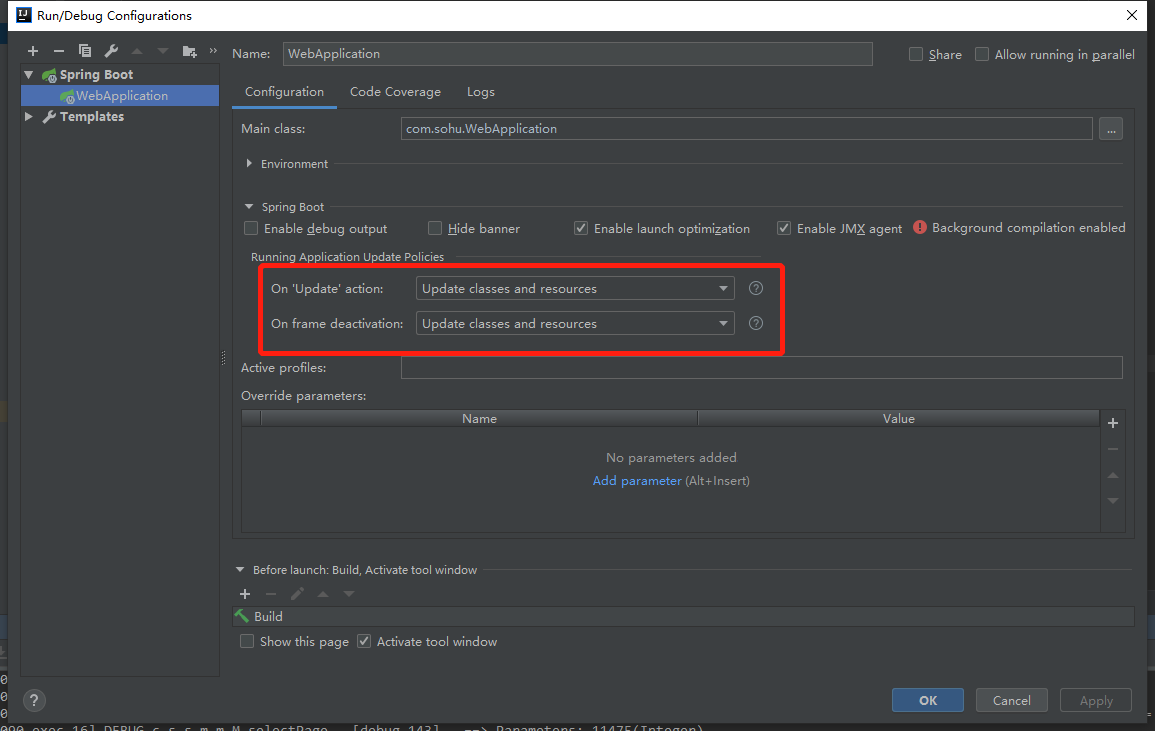
Task: Check Show this page option
Action: (247, 641)
